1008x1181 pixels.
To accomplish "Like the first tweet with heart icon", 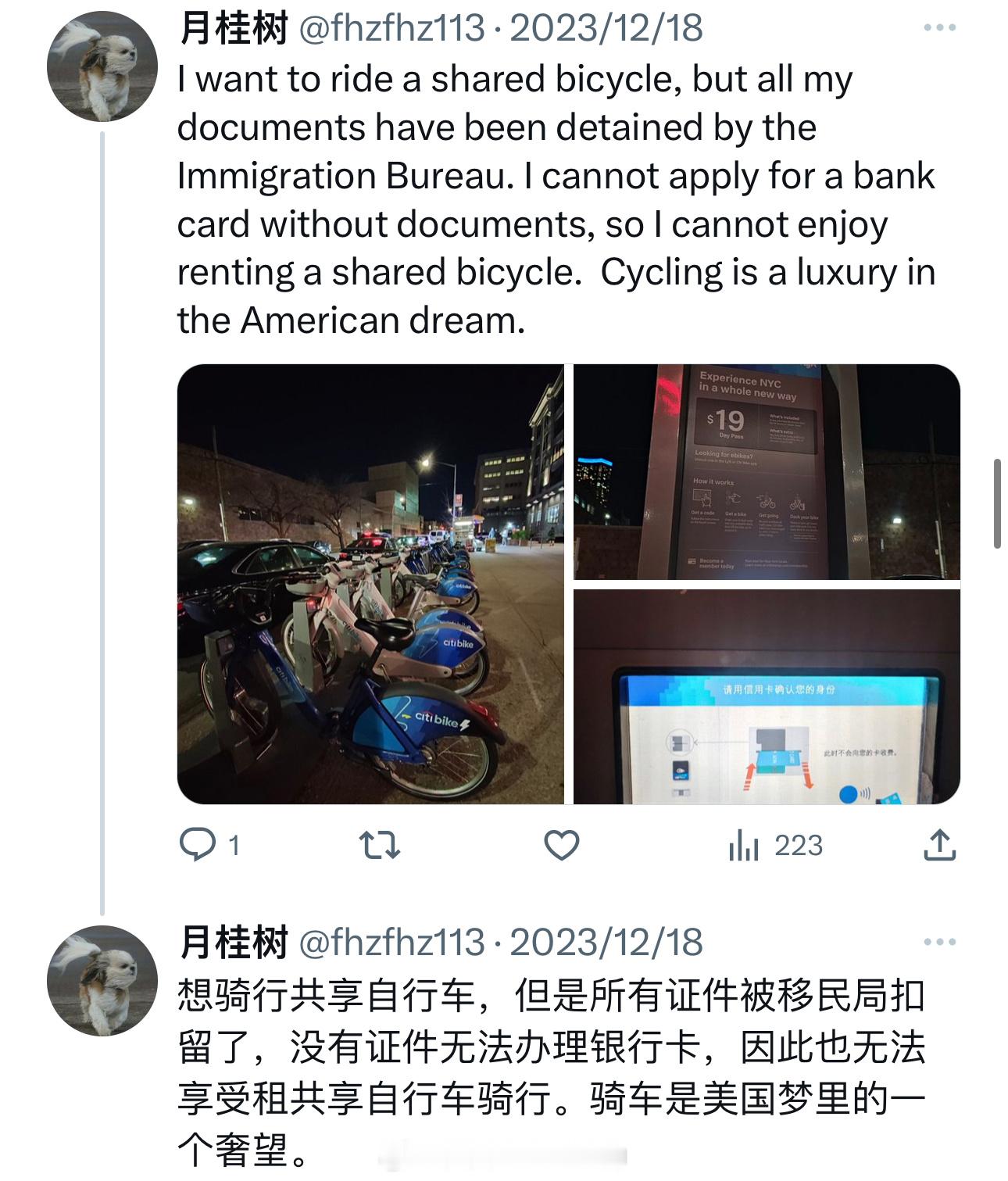I will [x=562, y=846].
